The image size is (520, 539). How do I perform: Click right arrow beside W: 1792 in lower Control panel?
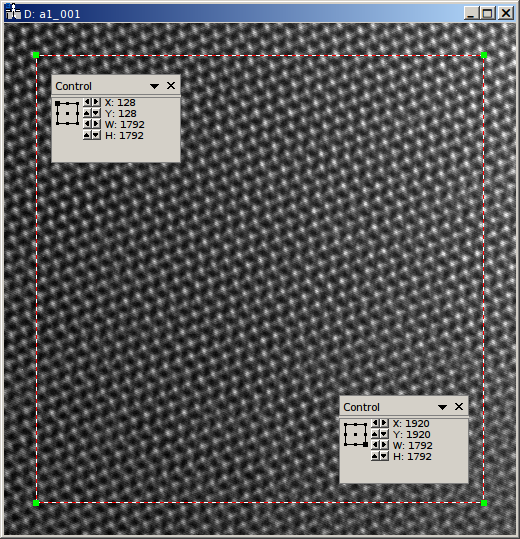384,445
